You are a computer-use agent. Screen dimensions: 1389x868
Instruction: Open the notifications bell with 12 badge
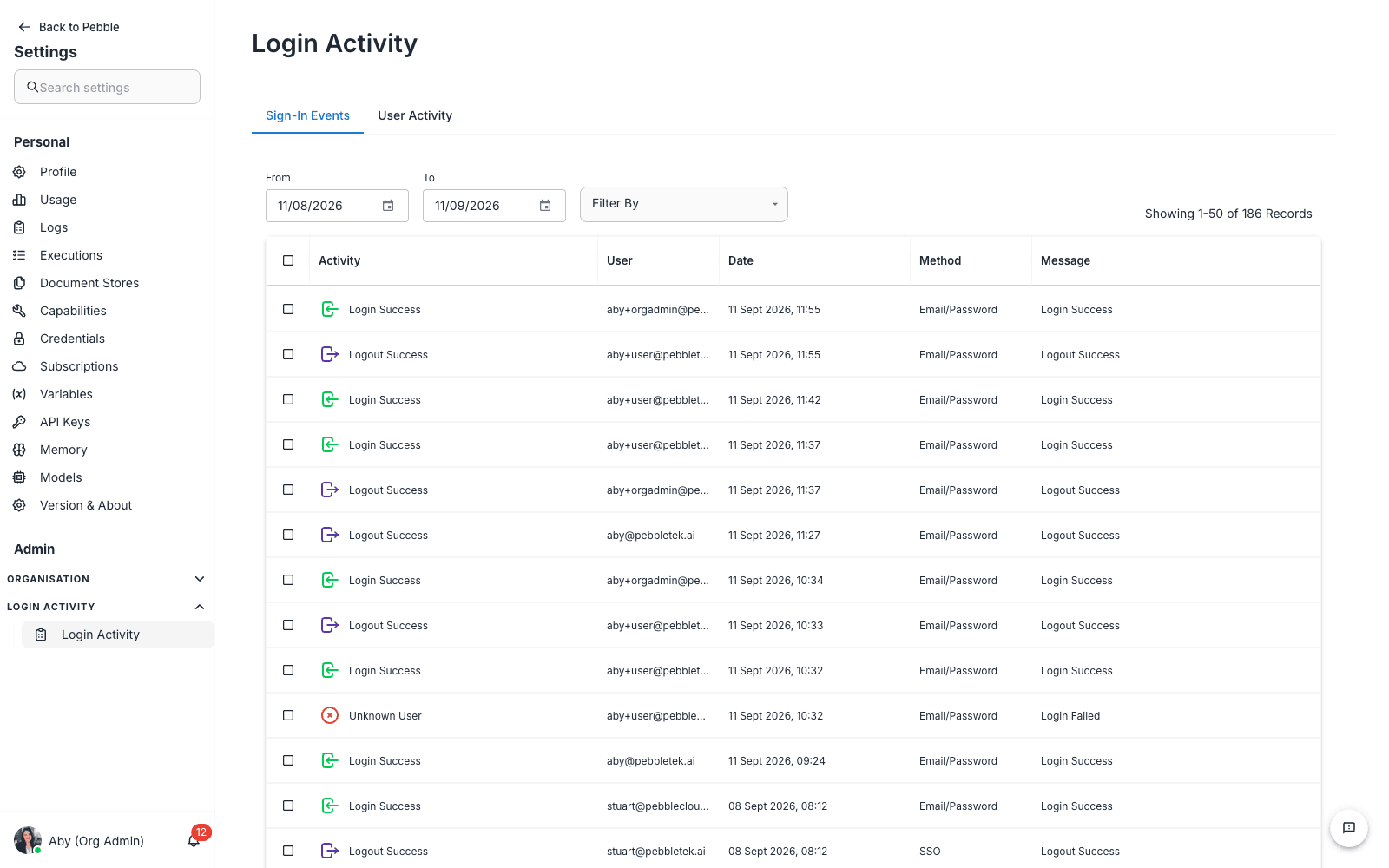pyautogui.click(x=194, y=839)
